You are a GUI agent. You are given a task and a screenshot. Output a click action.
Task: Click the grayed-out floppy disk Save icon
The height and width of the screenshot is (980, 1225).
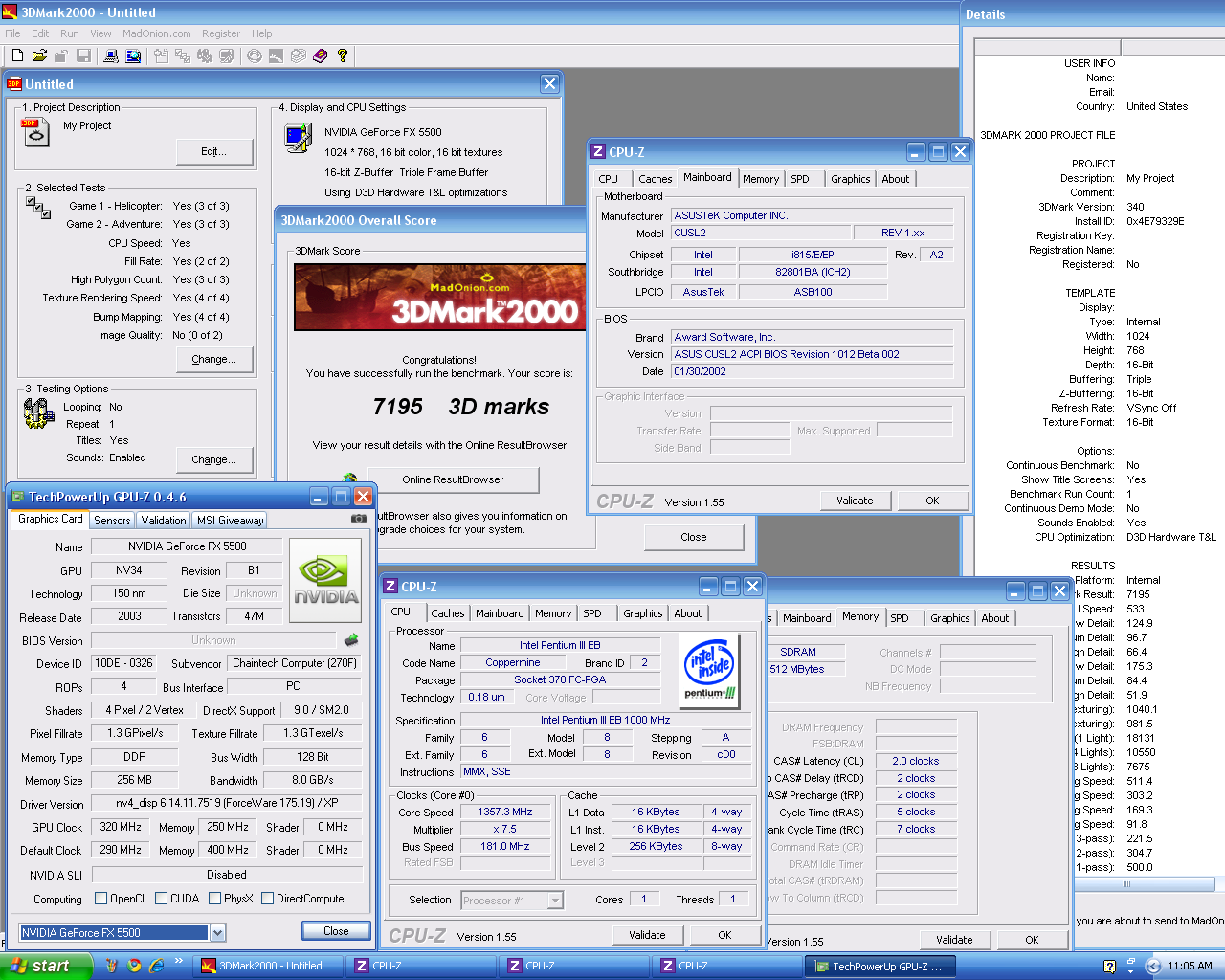coord(83,56)
